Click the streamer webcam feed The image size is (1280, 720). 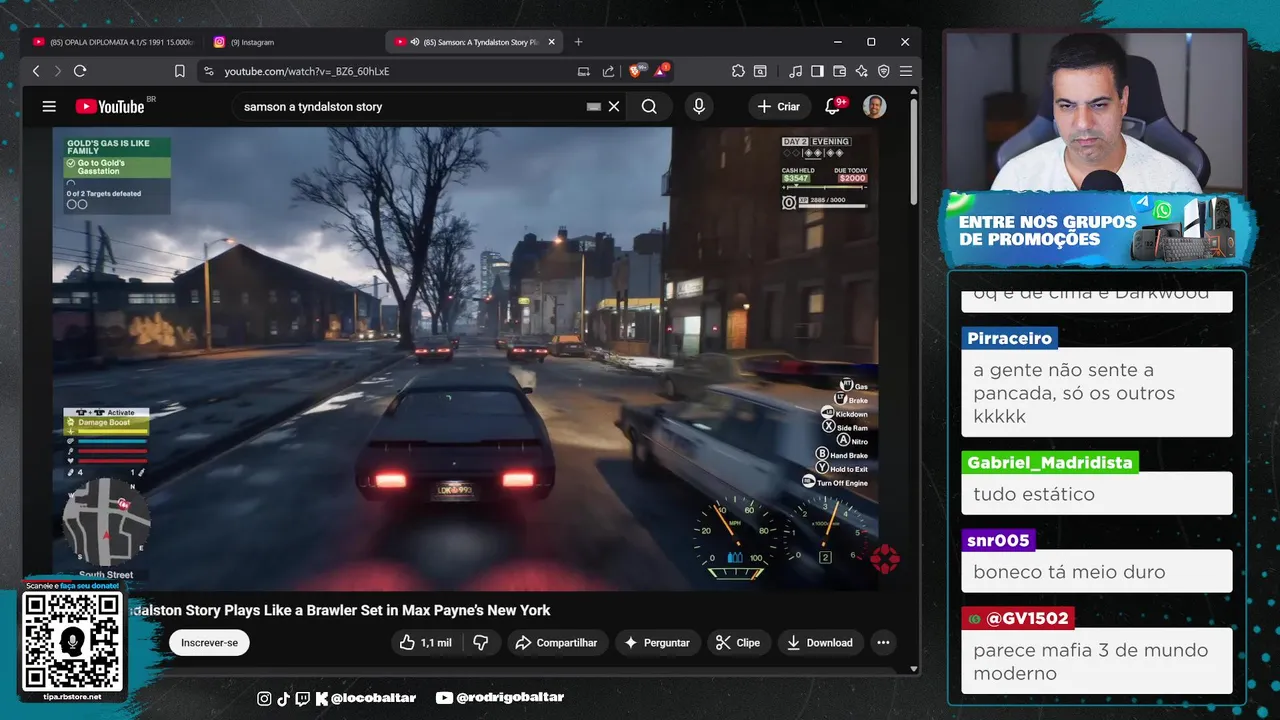1095,111
